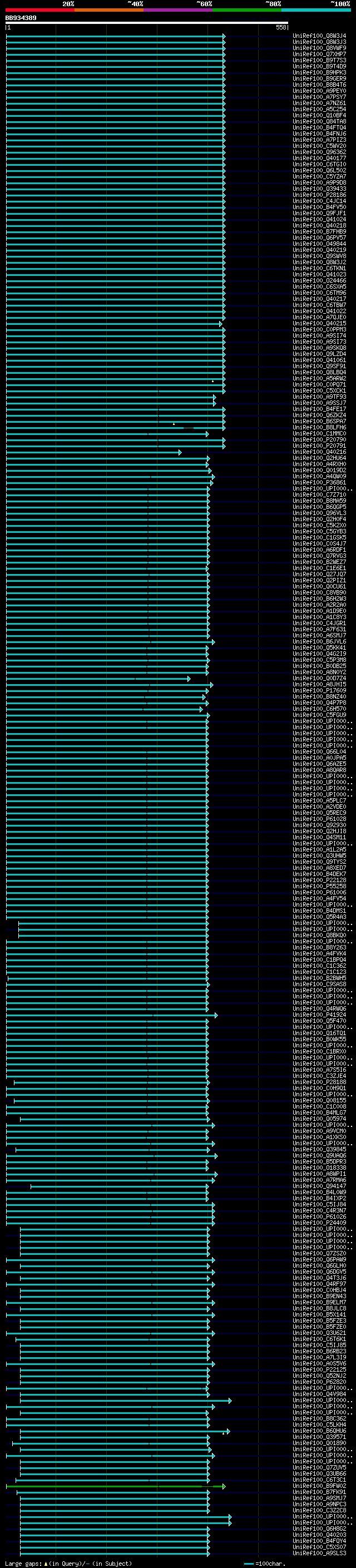The height and width of the screenshot is (1568, 356).
Task: Click label UniRef100_C0PPM3
Action: point(319,330)
